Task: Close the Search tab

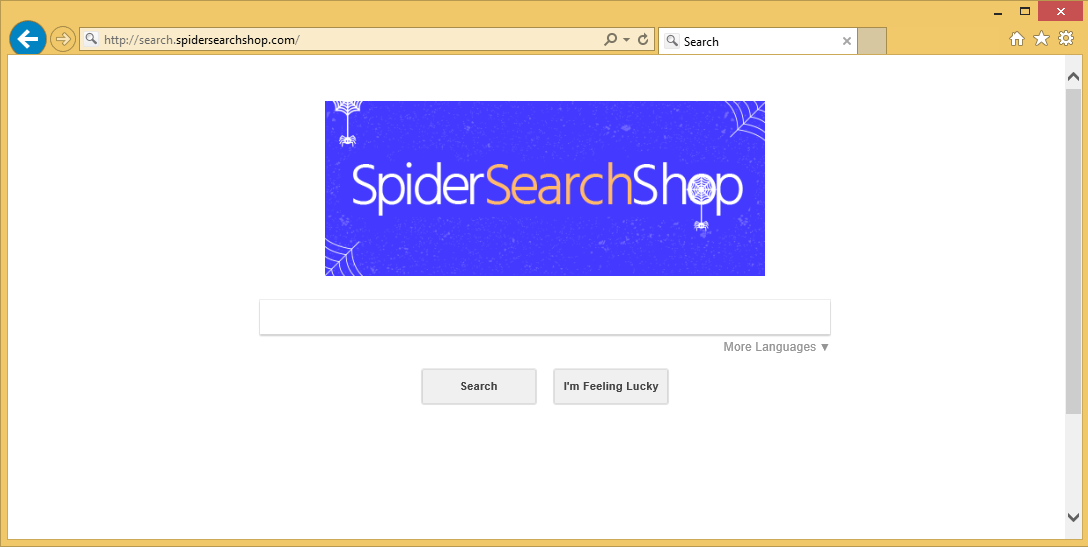Action: tap(847, 41)
